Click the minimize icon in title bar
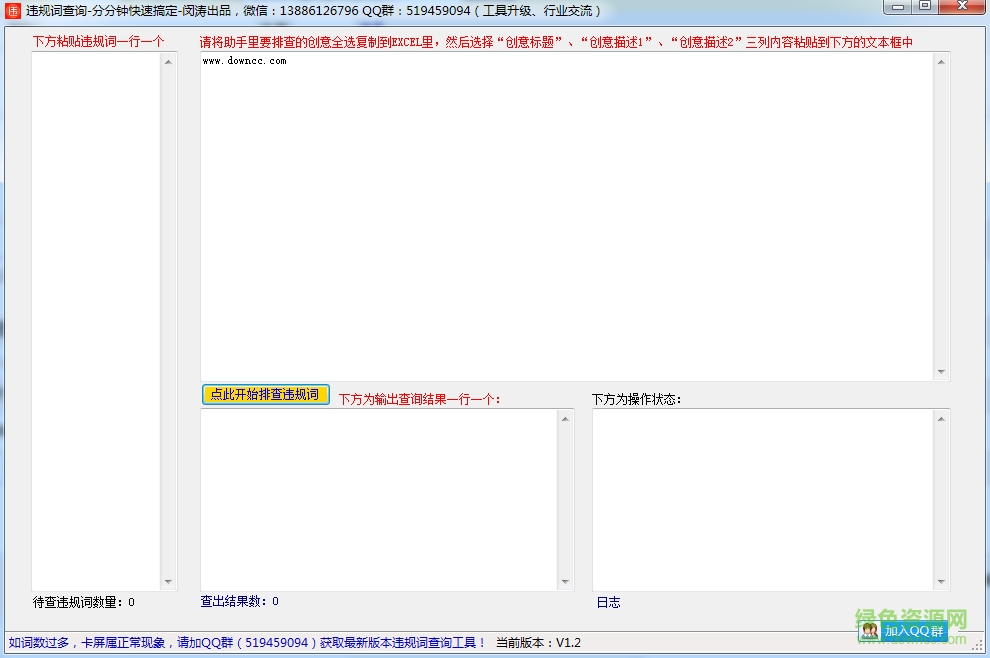Viewport: 990px width, 658px height. (897, 8)
